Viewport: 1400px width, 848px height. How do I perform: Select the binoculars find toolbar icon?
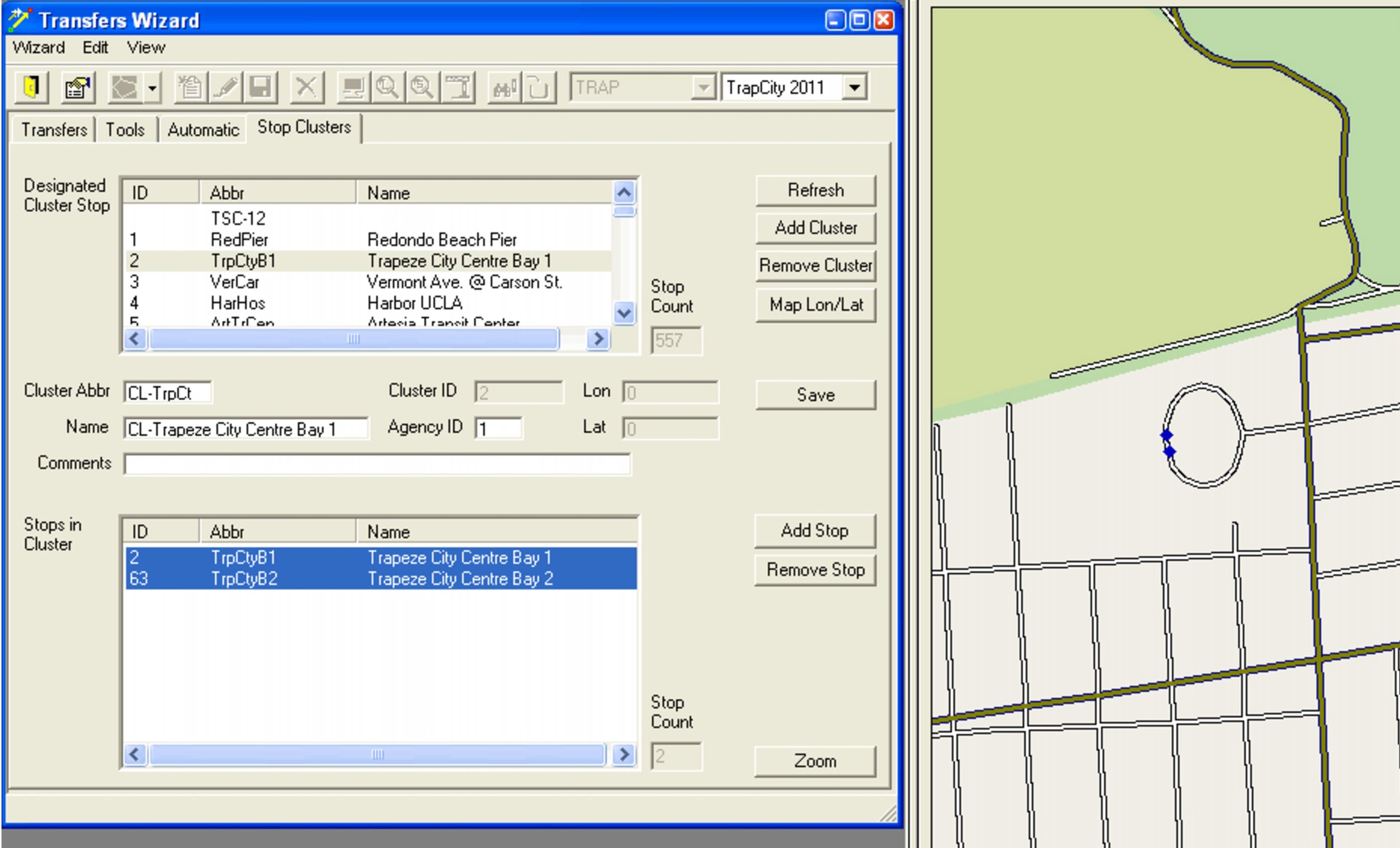(x=504, y=87)
